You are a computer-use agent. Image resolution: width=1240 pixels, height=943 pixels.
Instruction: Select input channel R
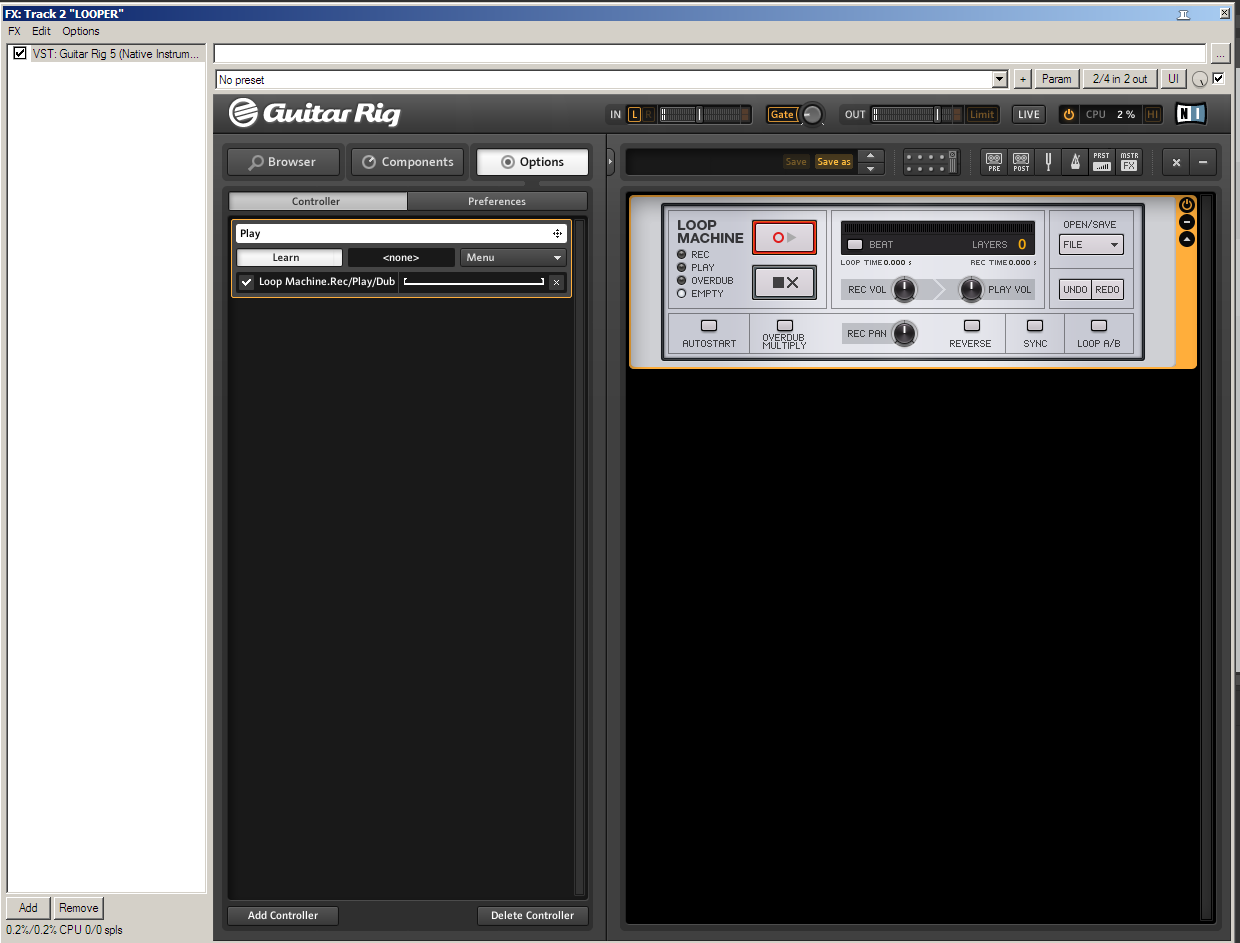click(x=648, y=114)
